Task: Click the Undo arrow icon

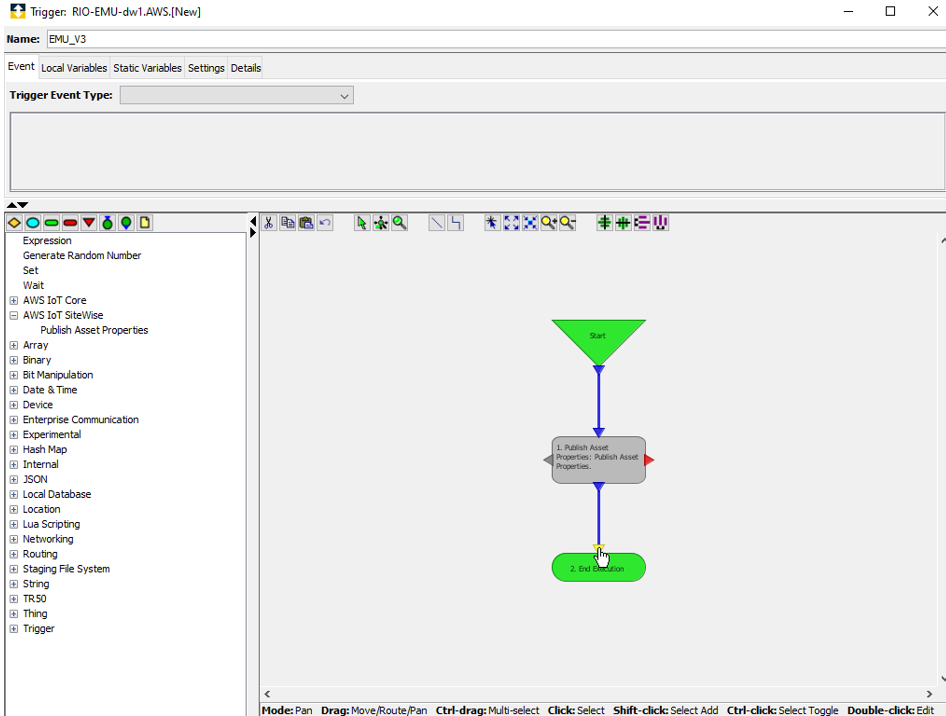Action: point(325,223)
